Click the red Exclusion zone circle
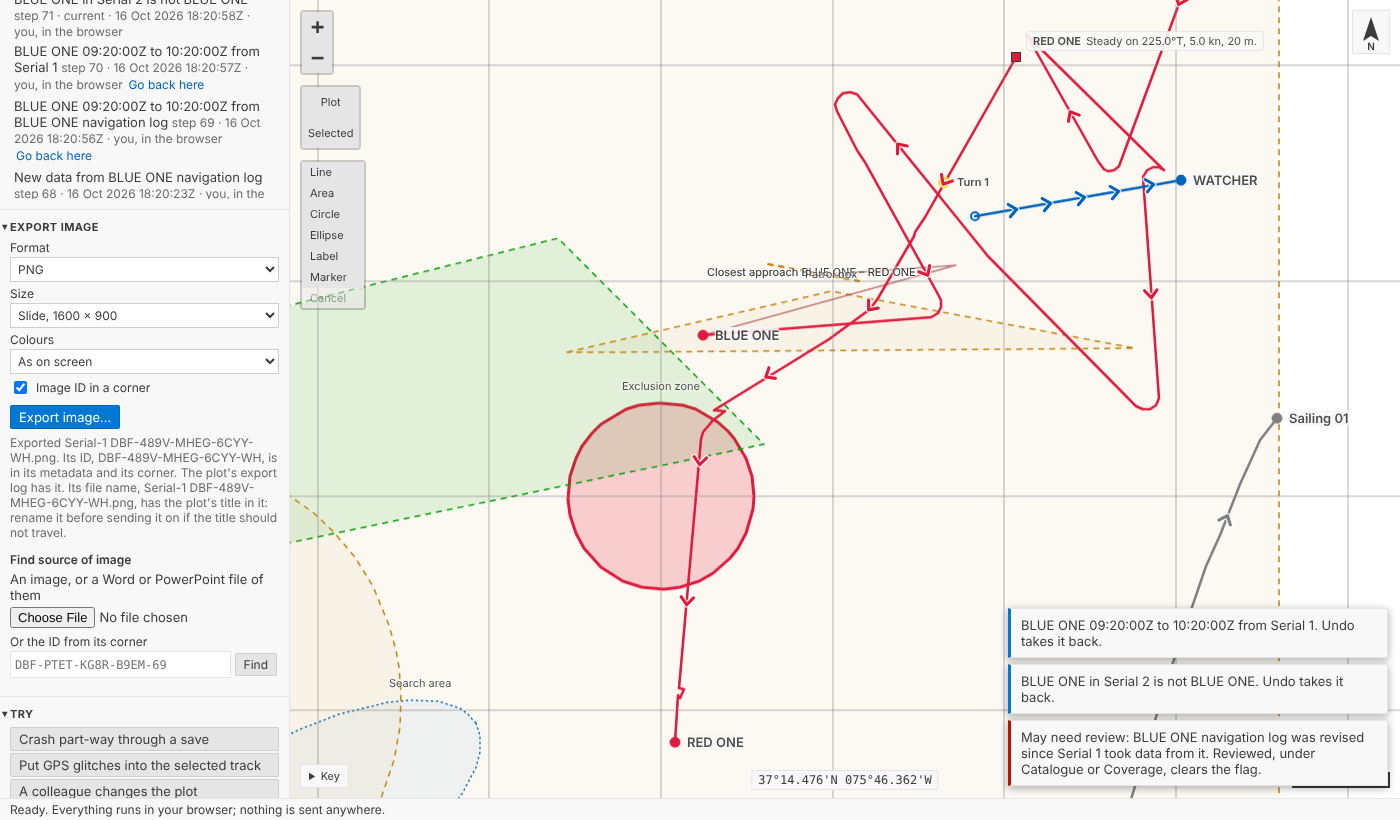 [661, 496]
